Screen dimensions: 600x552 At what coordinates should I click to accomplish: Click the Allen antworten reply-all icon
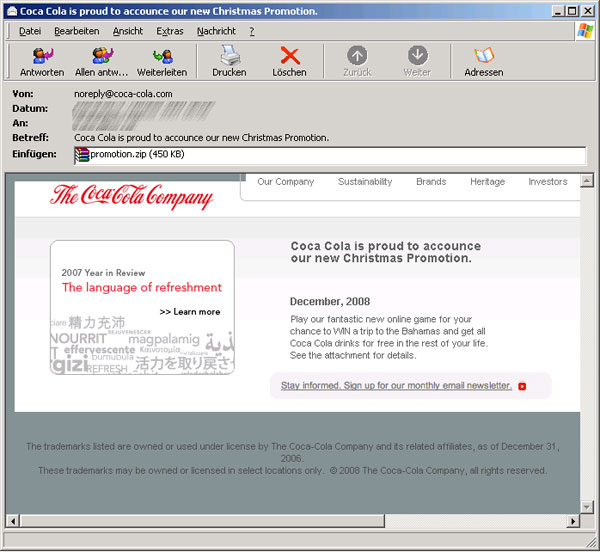pos(103,55)
